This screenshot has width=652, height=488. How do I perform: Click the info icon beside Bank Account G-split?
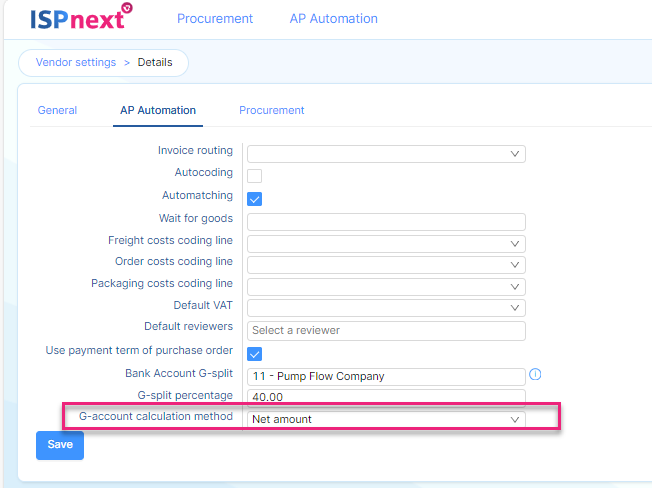[x=535, y=375]
